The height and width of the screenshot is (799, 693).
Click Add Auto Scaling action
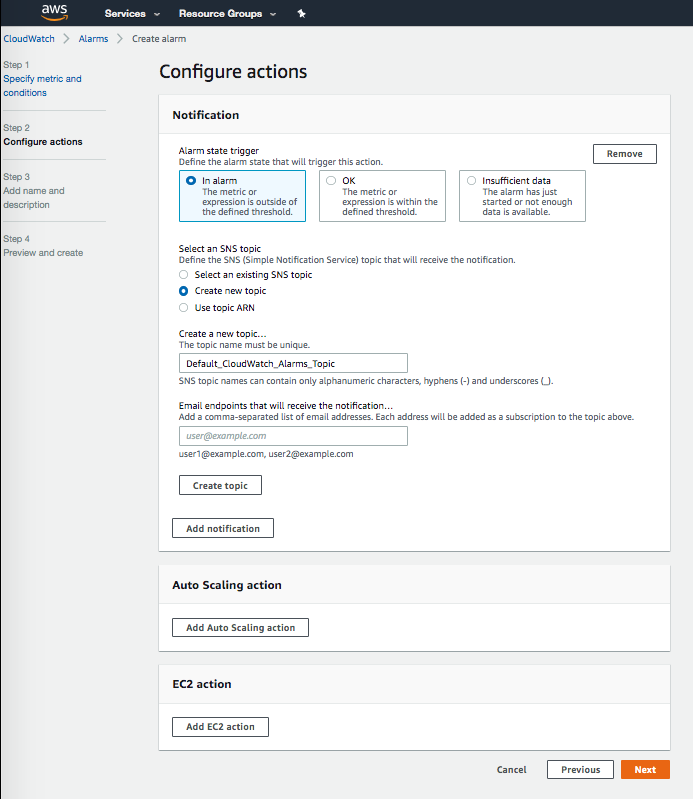click(240, 628)
